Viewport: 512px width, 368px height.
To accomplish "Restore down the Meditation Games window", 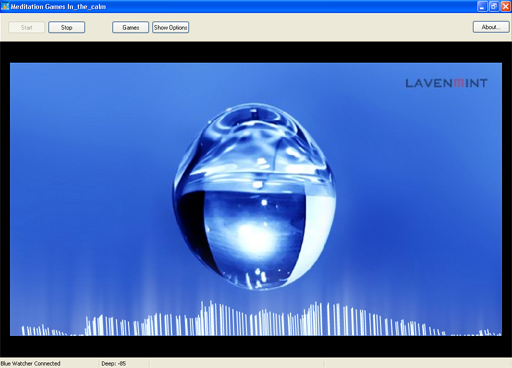I will pos(494,6).
